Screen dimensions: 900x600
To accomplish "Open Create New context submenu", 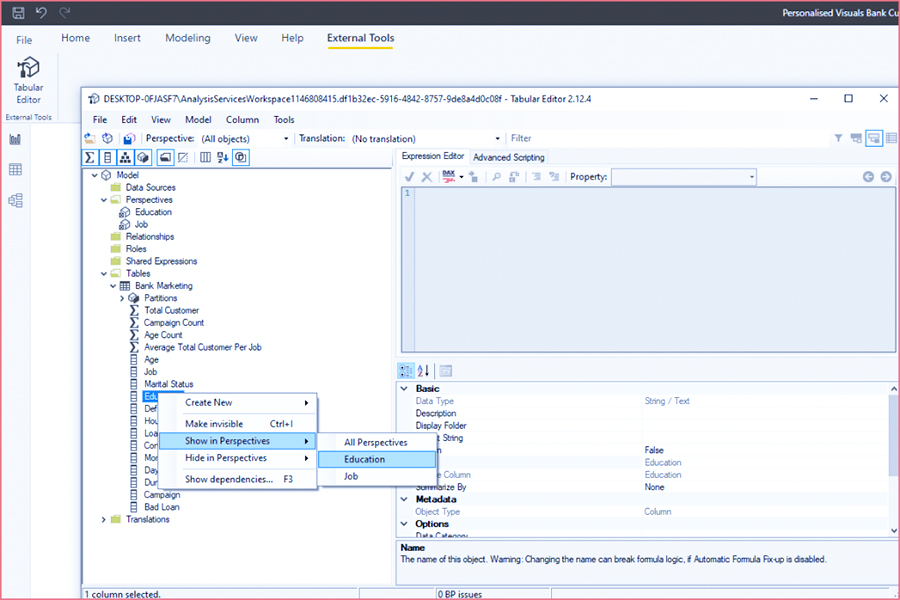I will 237,402.
